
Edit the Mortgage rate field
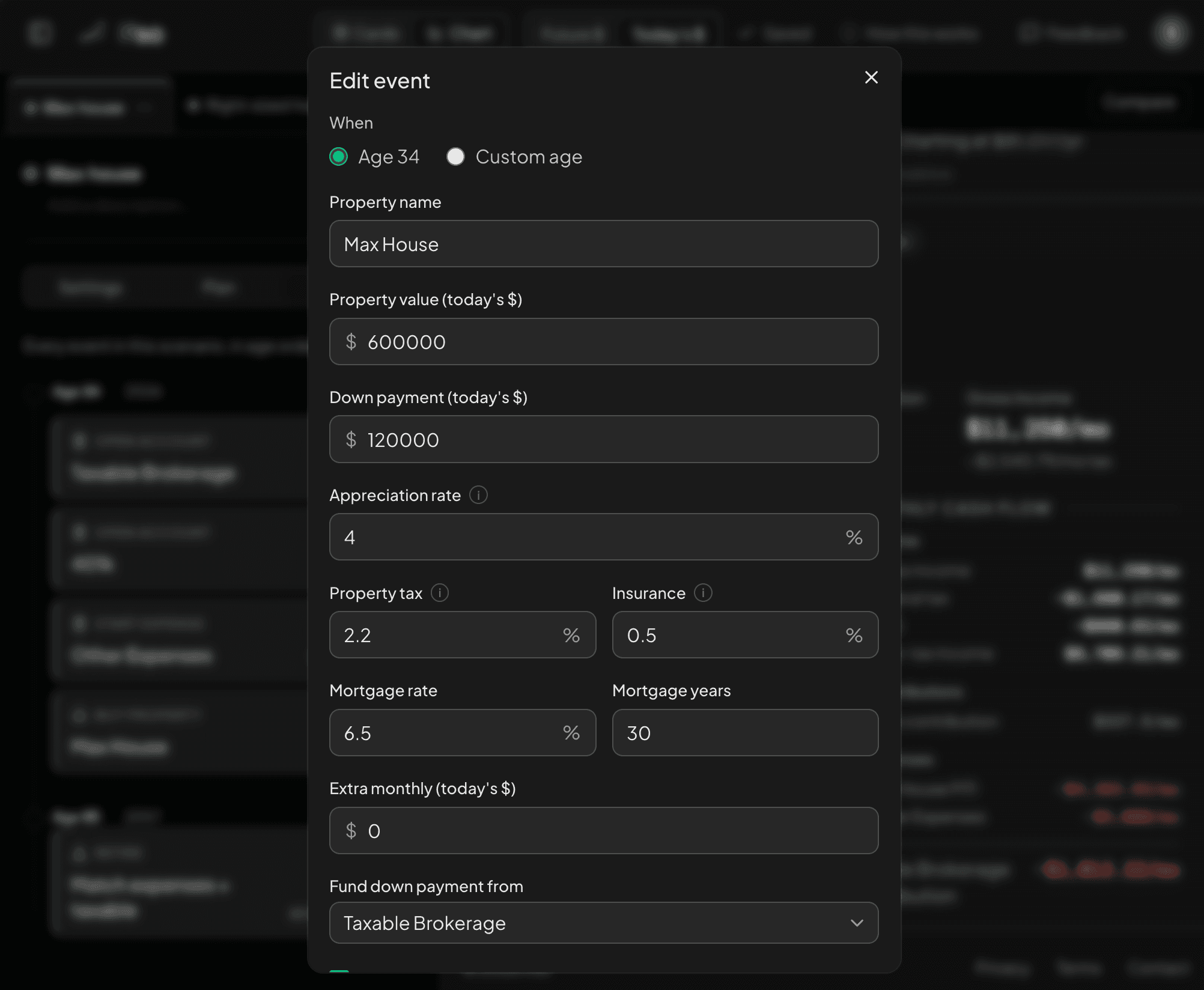[x=463, y=733]
